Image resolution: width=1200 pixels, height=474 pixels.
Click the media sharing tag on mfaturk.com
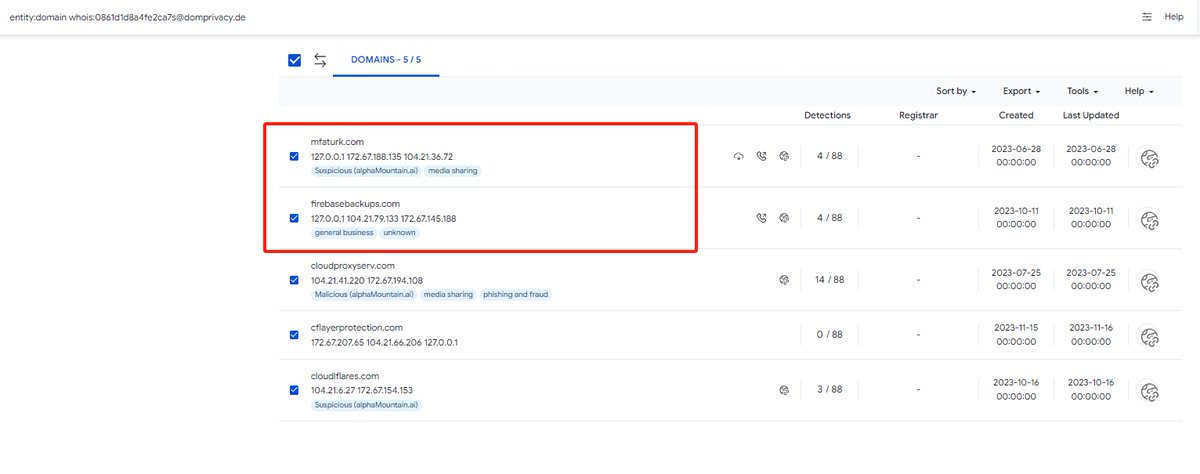coord(453,171)
